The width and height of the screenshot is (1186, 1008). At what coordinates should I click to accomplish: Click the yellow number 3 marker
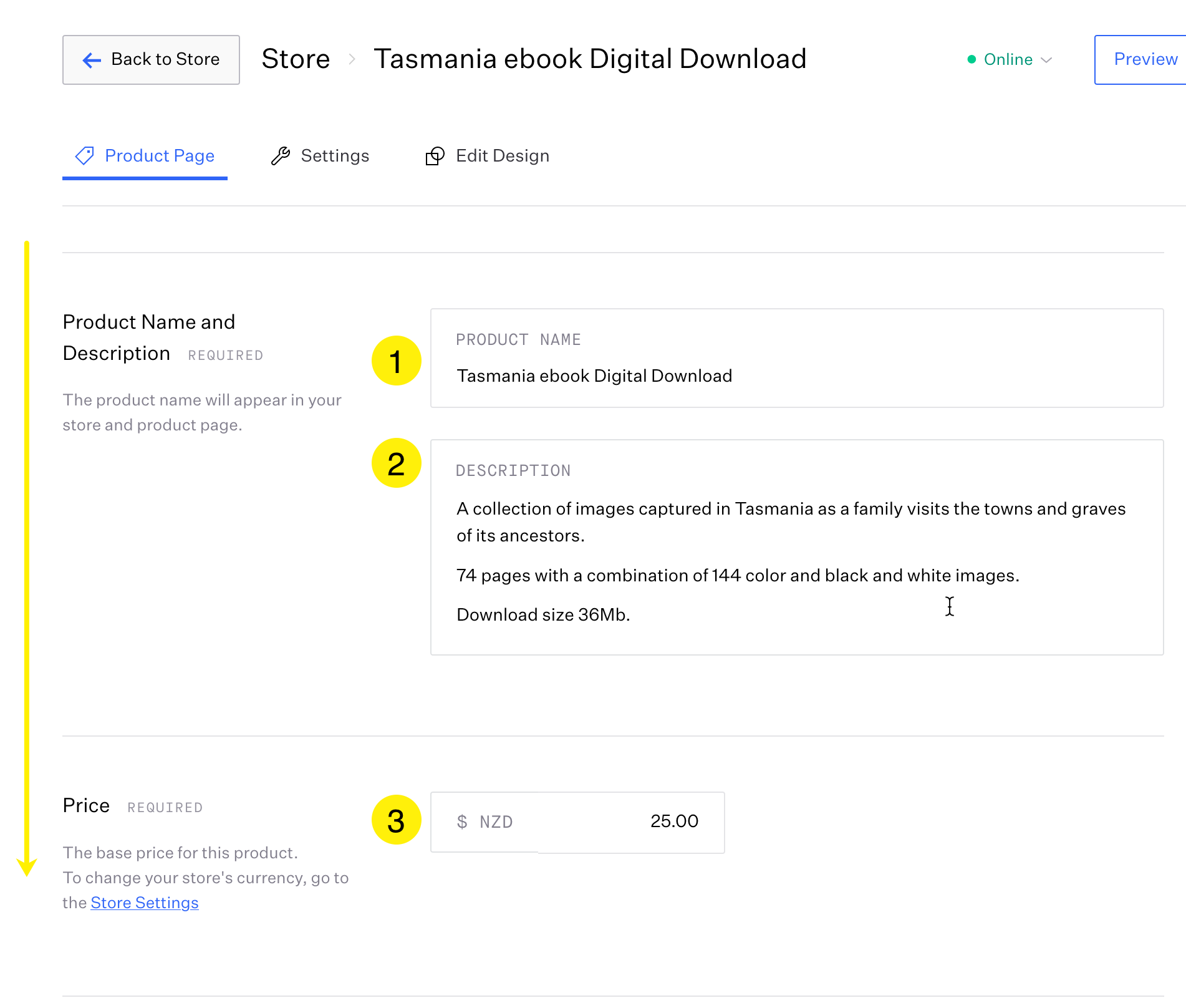pos(396,820)
